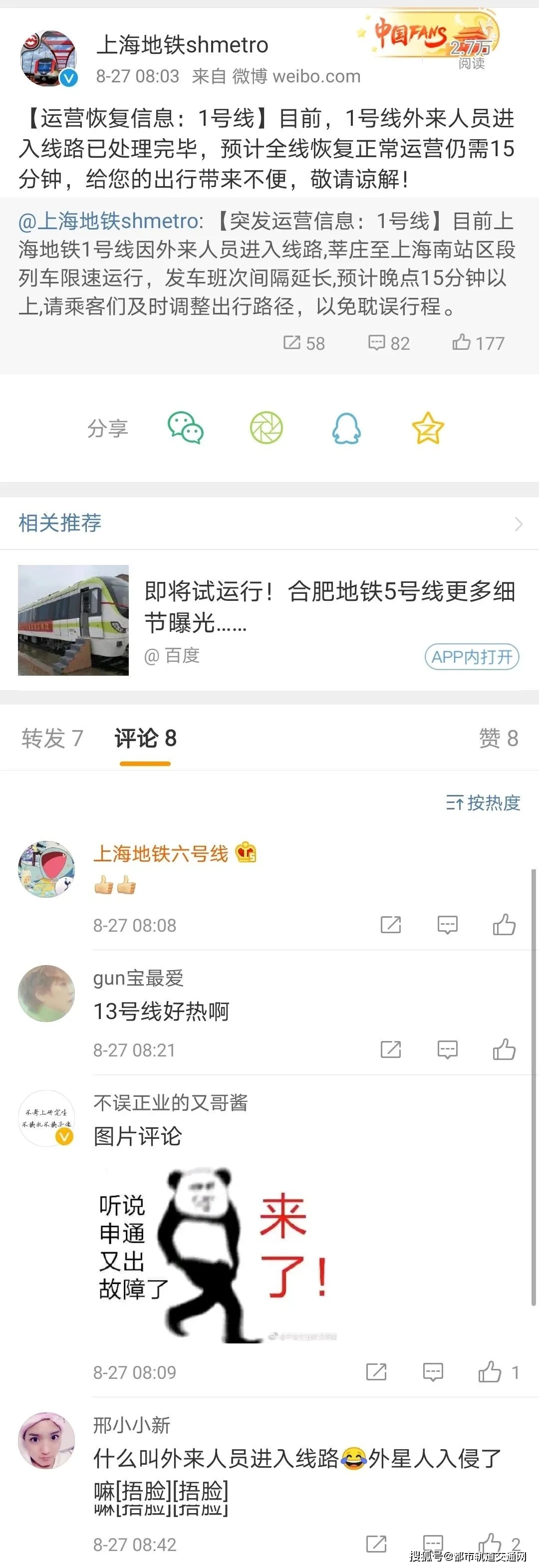The height and width of the screenshot is (1568, 539).
Task: Like 上海地铁六号线's thumbs-up comment
Action: click(x=504, y=925)
